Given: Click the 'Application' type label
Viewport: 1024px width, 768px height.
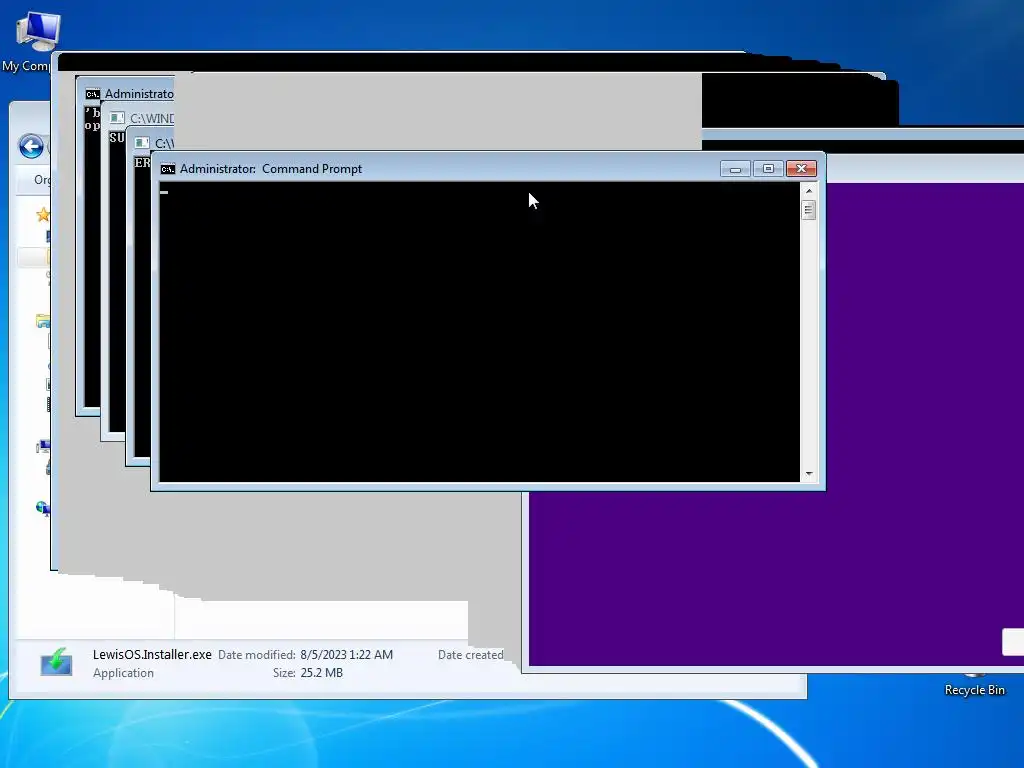Looking at the screenshot, I should point(123,673).
